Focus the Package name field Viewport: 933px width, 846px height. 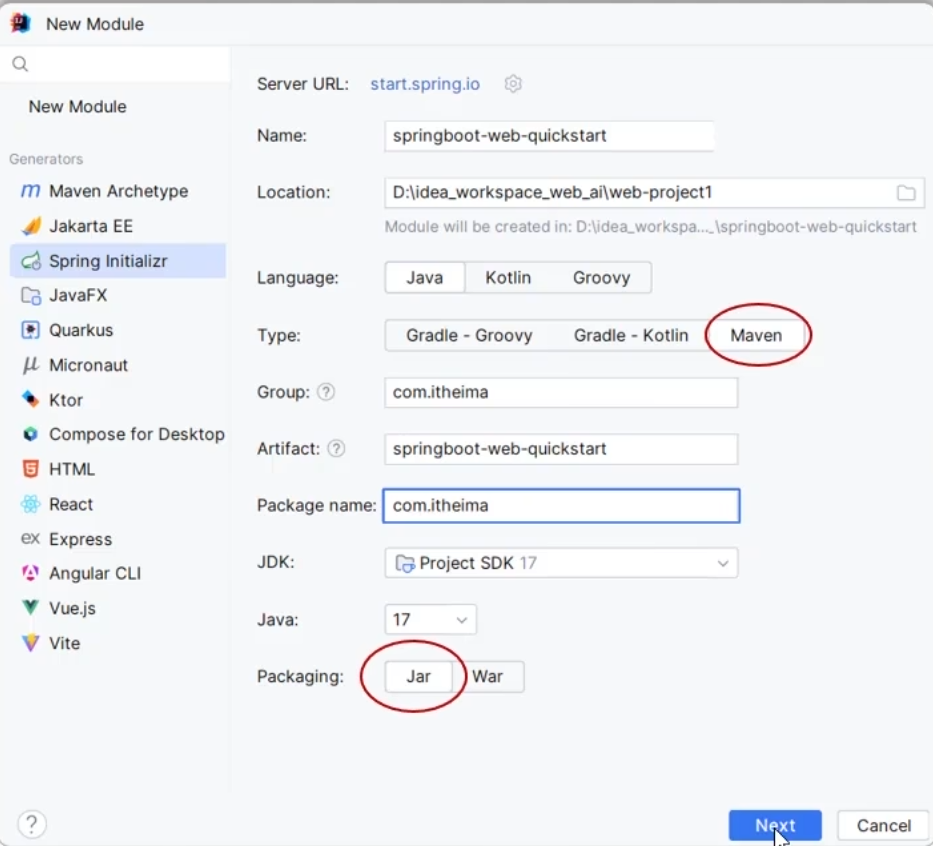tap(561, 506)
